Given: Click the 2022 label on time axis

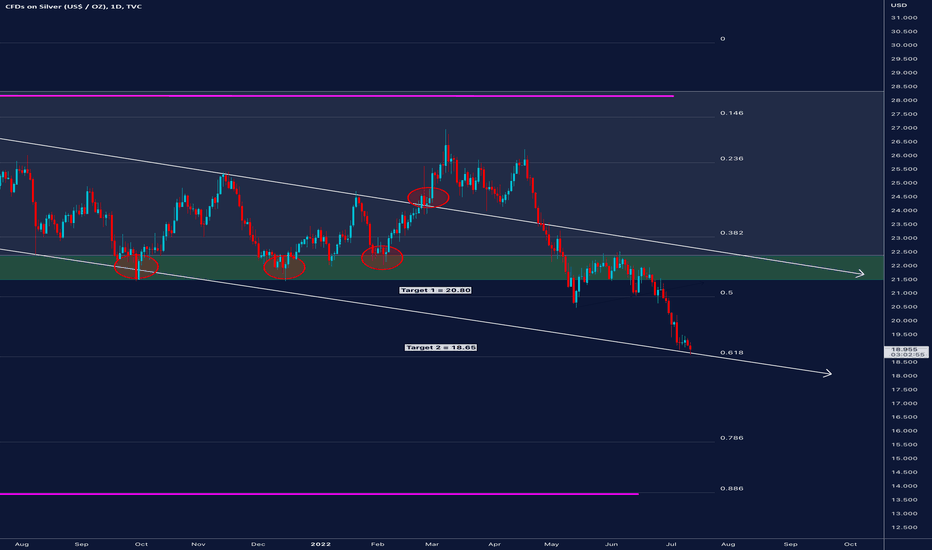Looking at the screenshot, I should [x=321, y=544].
